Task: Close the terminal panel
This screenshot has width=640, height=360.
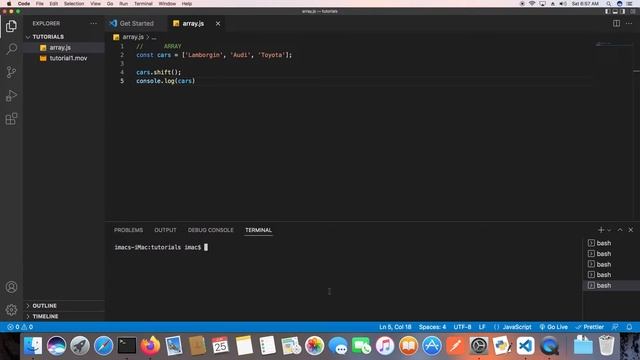Action: point(631,230)
